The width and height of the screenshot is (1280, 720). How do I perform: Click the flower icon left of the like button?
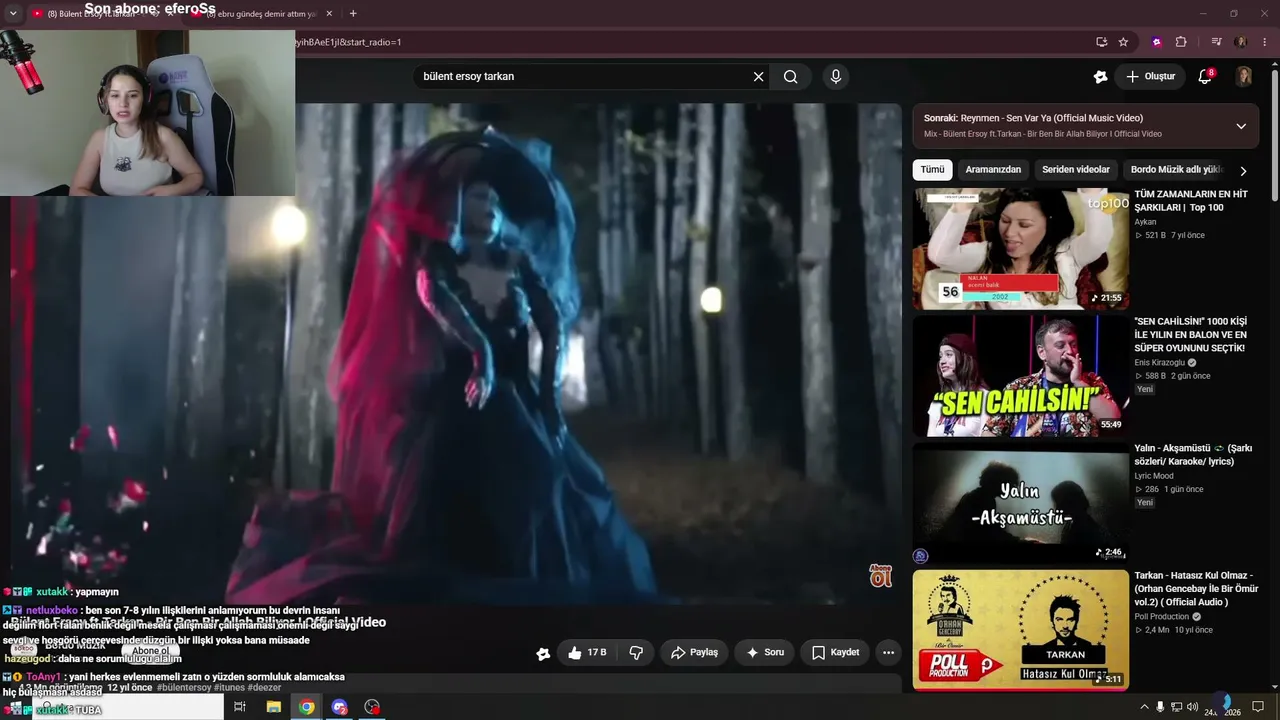[543, 653]
